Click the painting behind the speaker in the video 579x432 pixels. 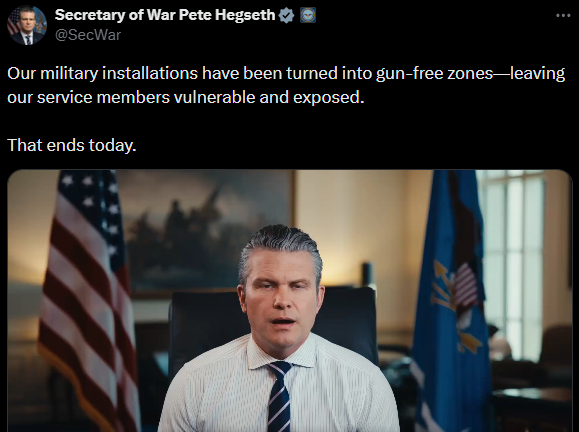[x=207, y=231]
